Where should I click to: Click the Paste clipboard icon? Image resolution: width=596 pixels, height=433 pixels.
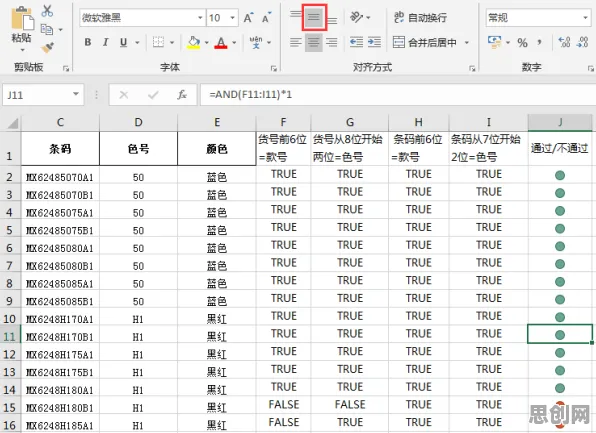pyautogui.click(x=22, y=18)
